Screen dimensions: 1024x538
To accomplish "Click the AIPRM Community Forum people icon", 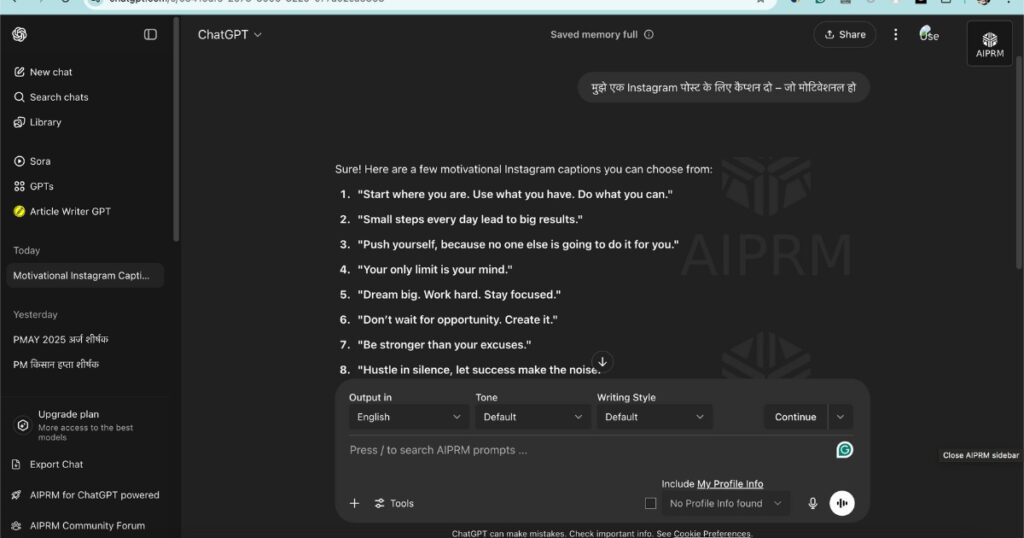I will click(16, 526).
